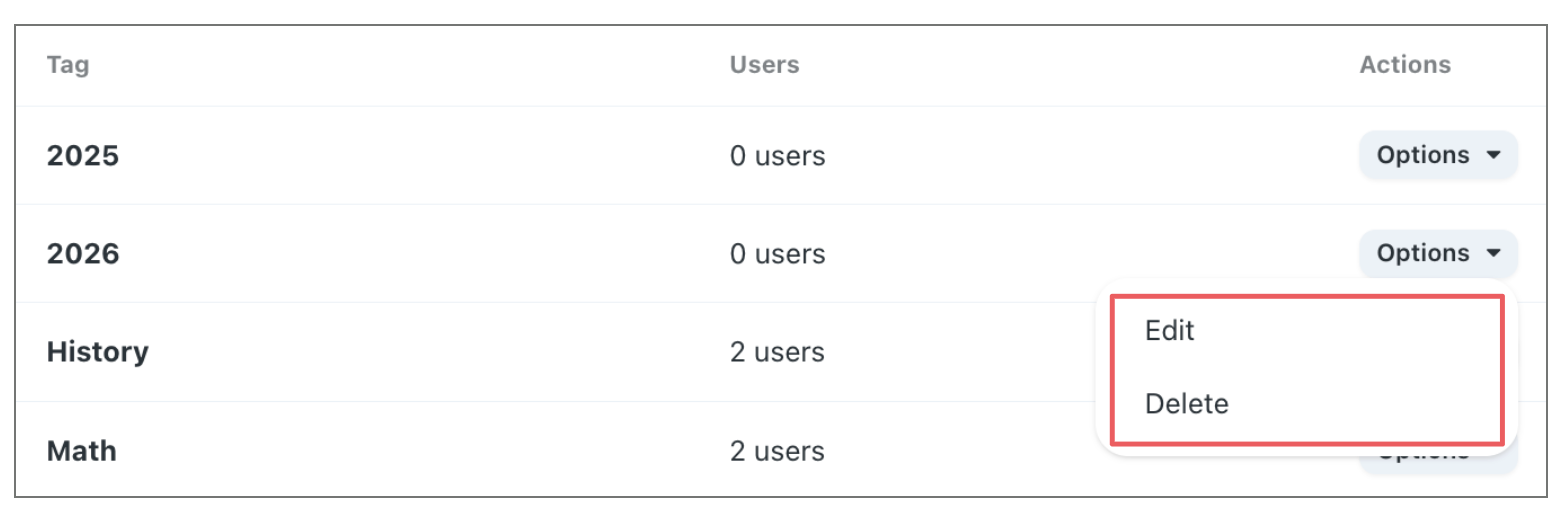Click the 0 users count for tag 2026
Viewport: 1564px width, 518px height.
click(777, 254)
